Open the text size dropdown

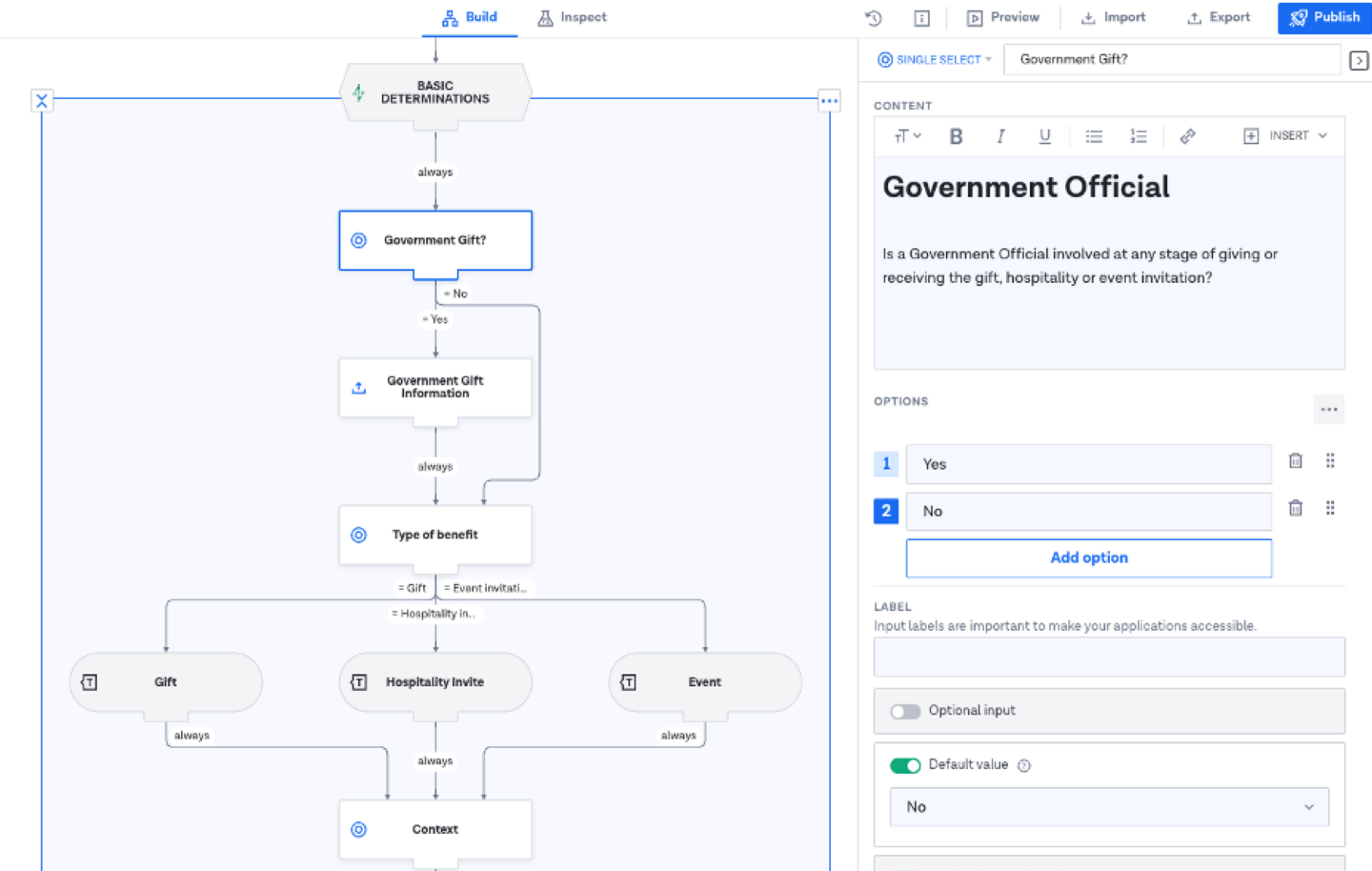pos(907,136)
